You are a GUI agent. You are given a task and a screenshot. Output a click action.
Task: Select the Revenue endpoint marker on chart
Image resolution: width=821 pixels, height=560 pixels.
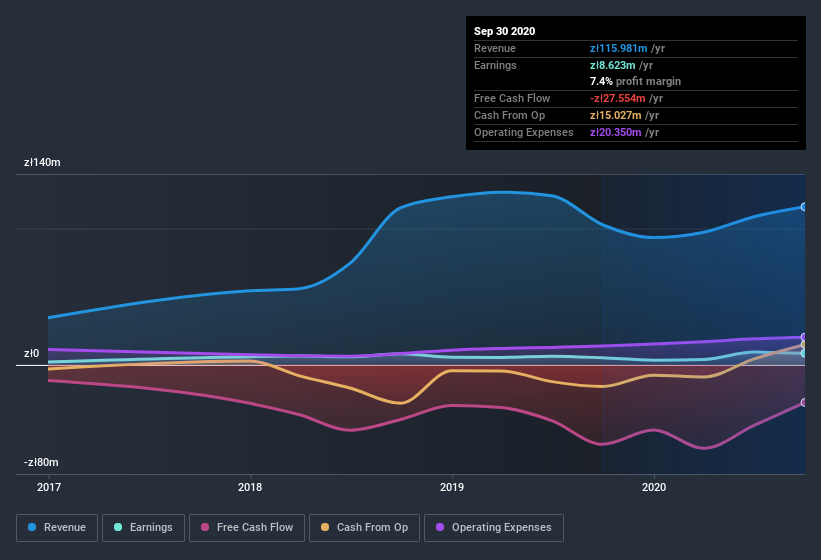803,207
